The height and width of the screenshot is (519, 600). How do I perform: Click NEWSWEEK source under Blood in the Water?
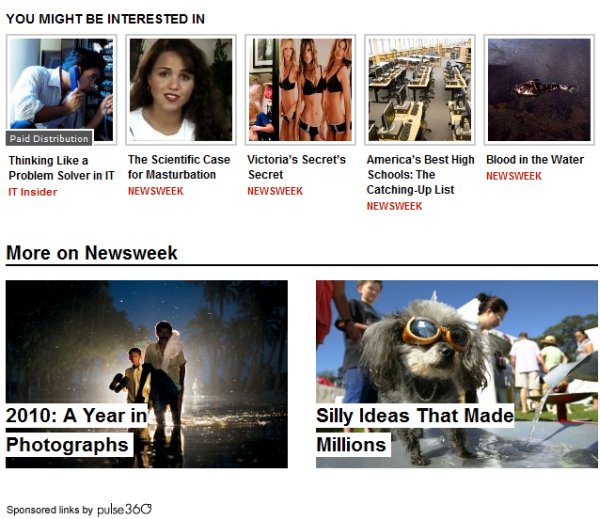point(514,176)
